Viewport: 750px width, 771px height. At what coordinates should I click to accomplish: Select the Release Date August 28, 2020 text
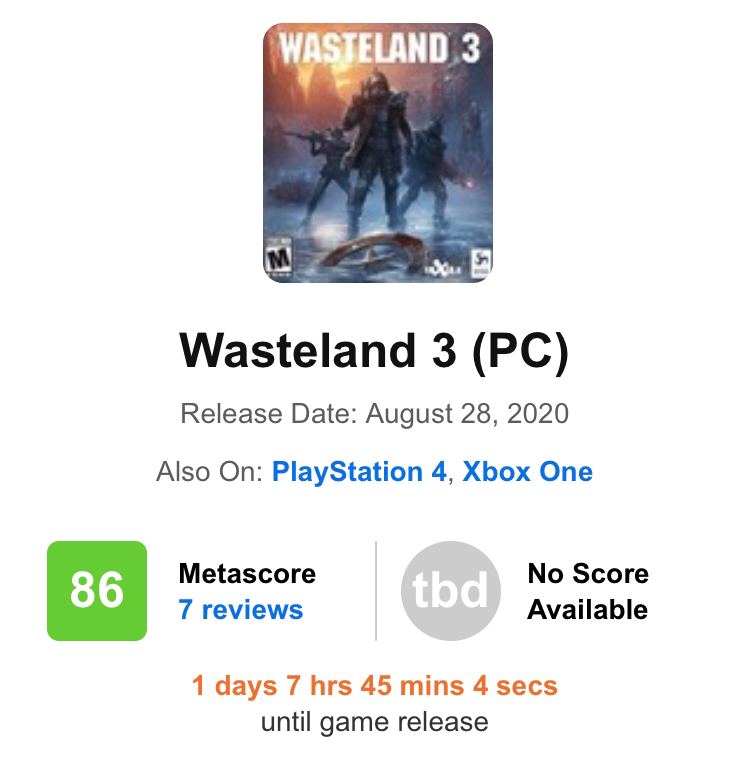pyautogui.click(x=374, y=414)
